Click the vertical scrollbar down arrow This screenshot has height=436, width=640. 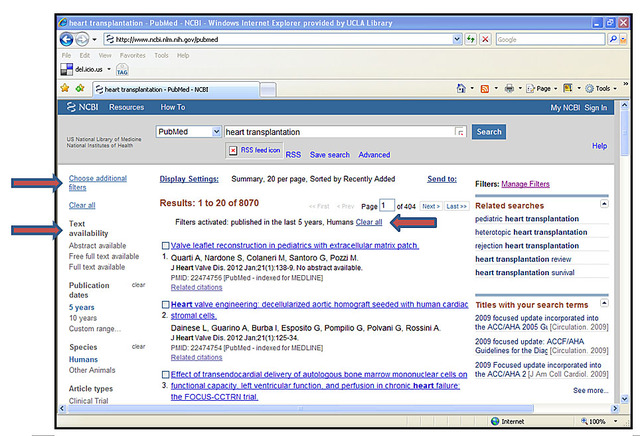(x=624, y=399)
